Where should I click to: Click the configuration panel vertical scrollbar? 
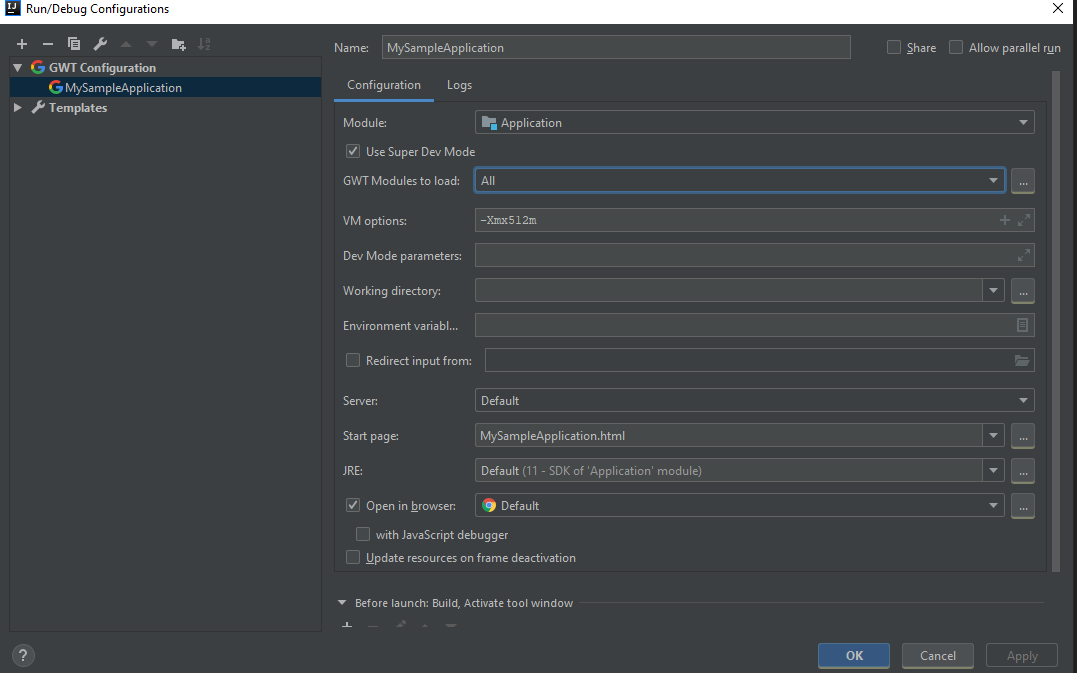coord(1056,321)
